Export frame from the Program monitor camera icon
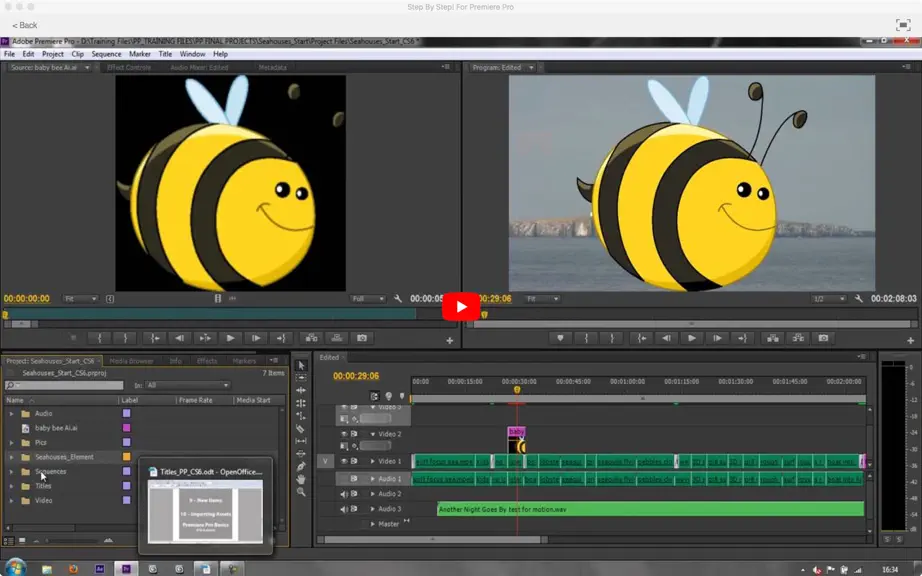Viewport: 922px width, 576px height. click(x=823, y=338)
